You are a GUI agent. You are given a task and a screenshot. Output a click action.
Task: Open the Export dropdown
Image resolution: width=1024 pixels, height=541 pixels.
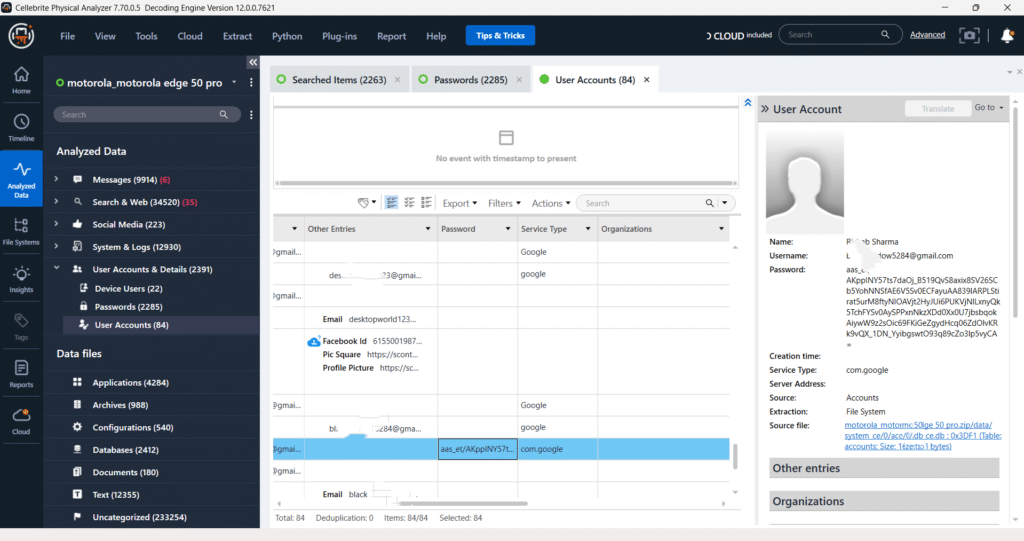[460, 203]
